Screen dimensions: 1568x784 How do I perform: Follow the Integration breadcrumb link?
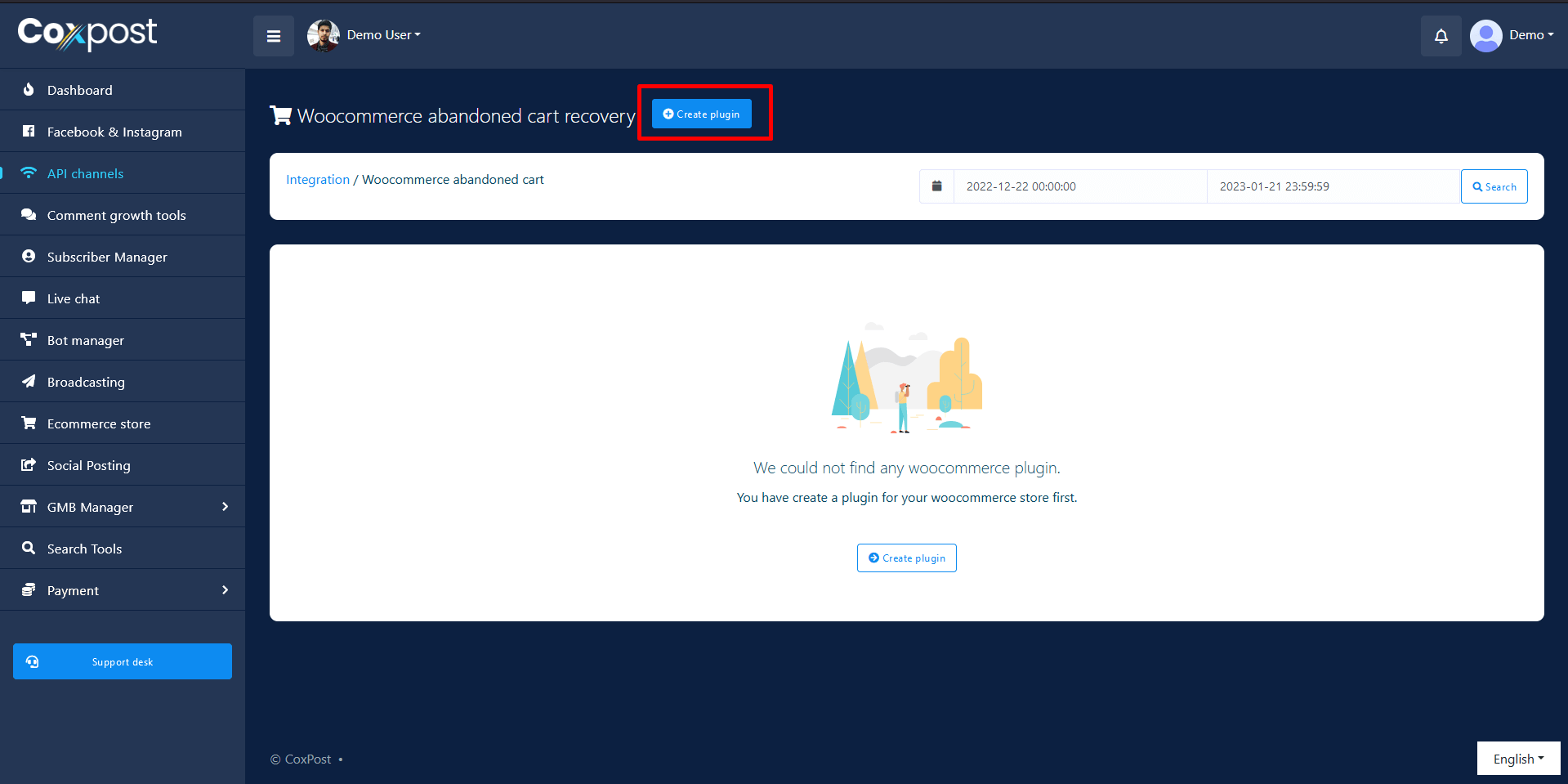coord(318,180)
